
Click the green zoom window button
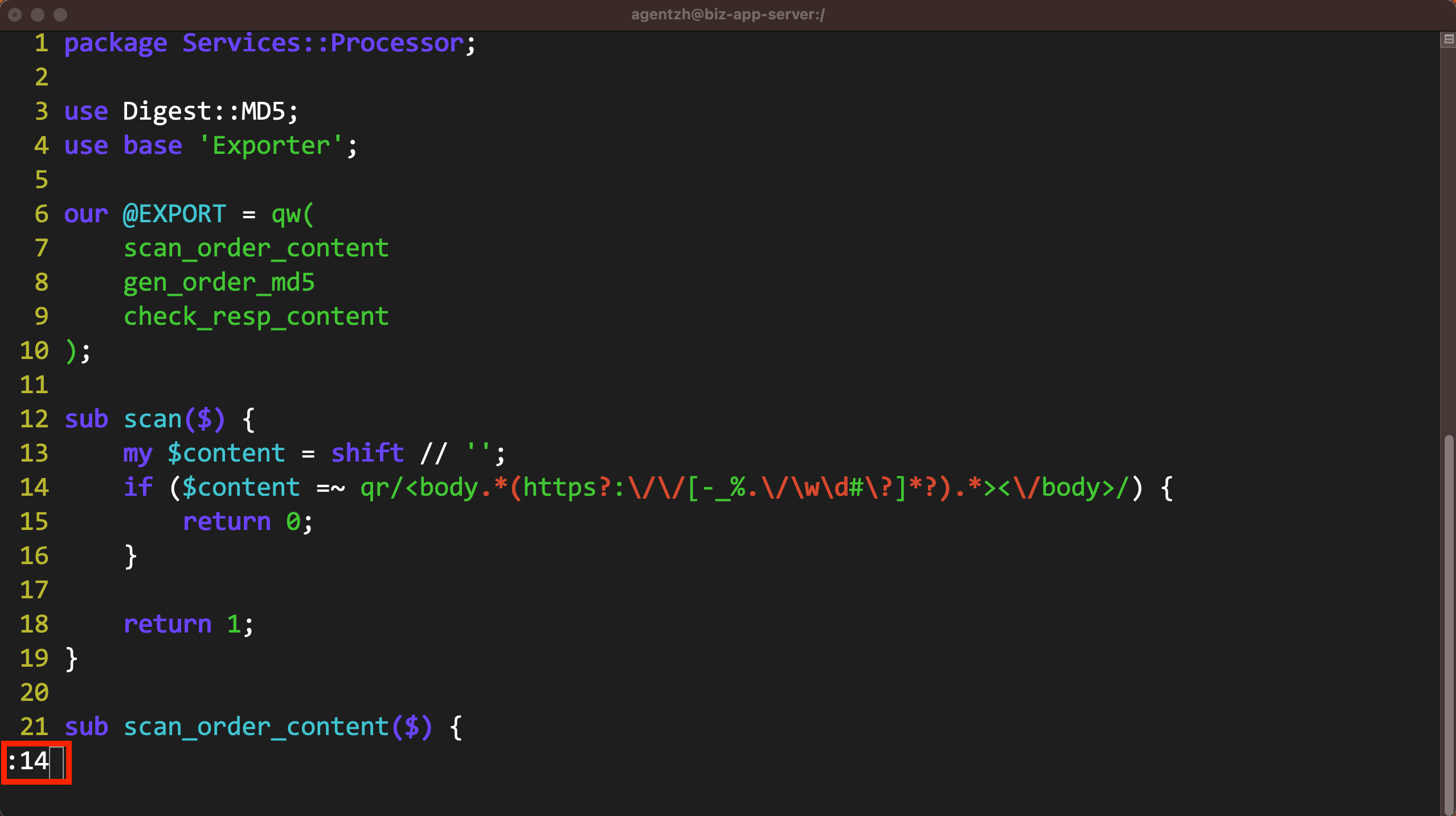click(x=60, y=15)
